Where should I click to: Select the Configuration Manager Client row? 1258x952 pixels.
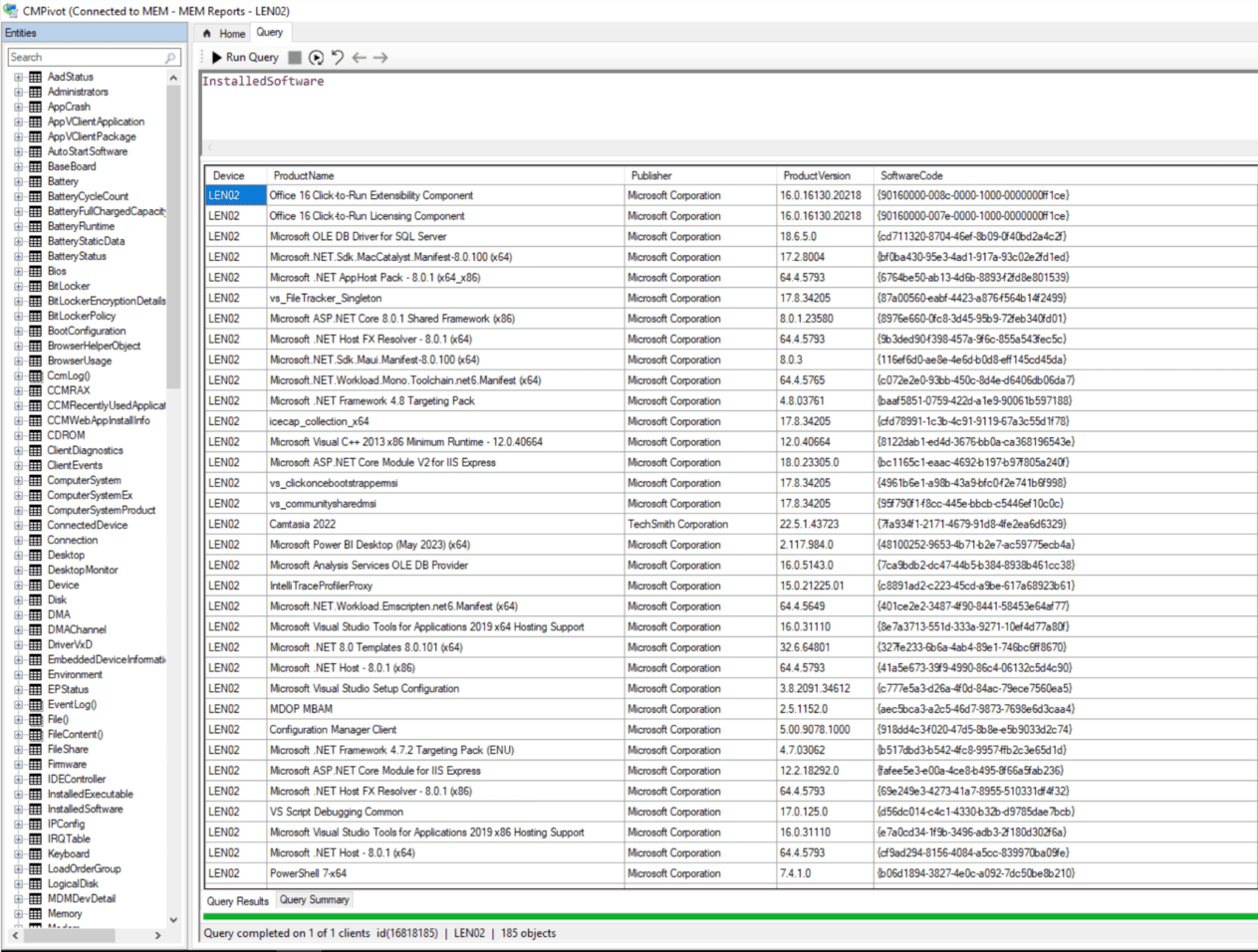(731, 730)
